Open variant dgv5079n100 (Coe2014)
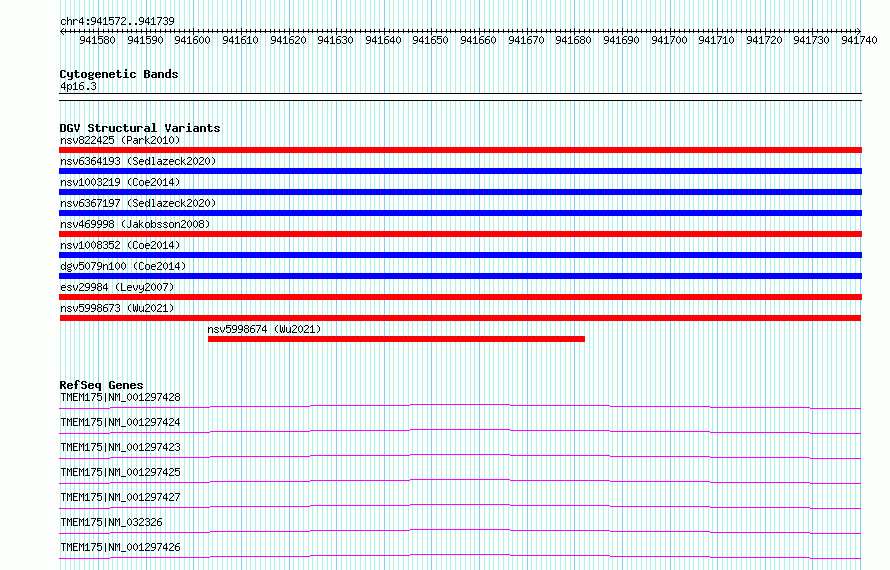The height and width of the screenshot is (570, 890). click(123, 266)
